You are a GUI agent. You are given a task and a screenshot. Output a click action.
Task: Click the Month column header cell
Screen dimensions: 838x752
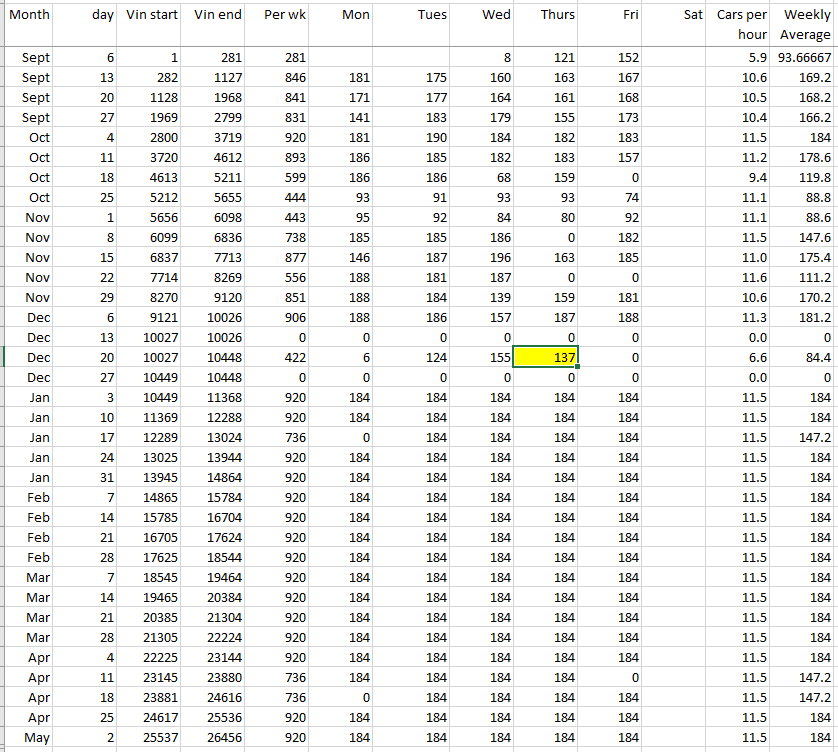click(x=28, y=24)
